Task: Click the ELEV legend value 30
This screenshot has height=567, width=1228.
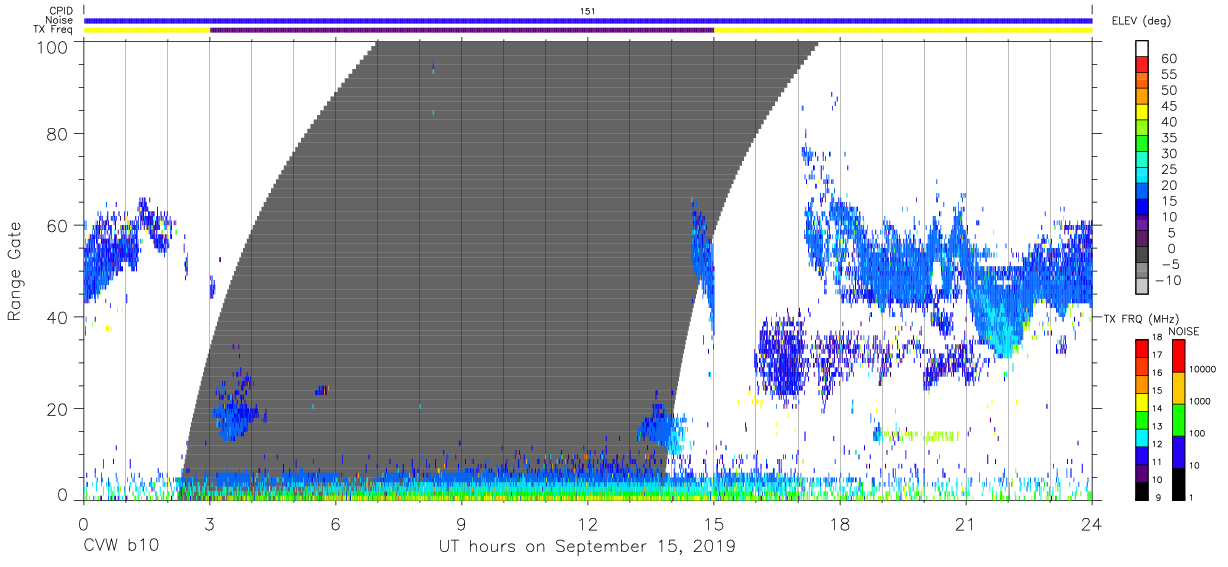Action: (x=1169, y=154)
